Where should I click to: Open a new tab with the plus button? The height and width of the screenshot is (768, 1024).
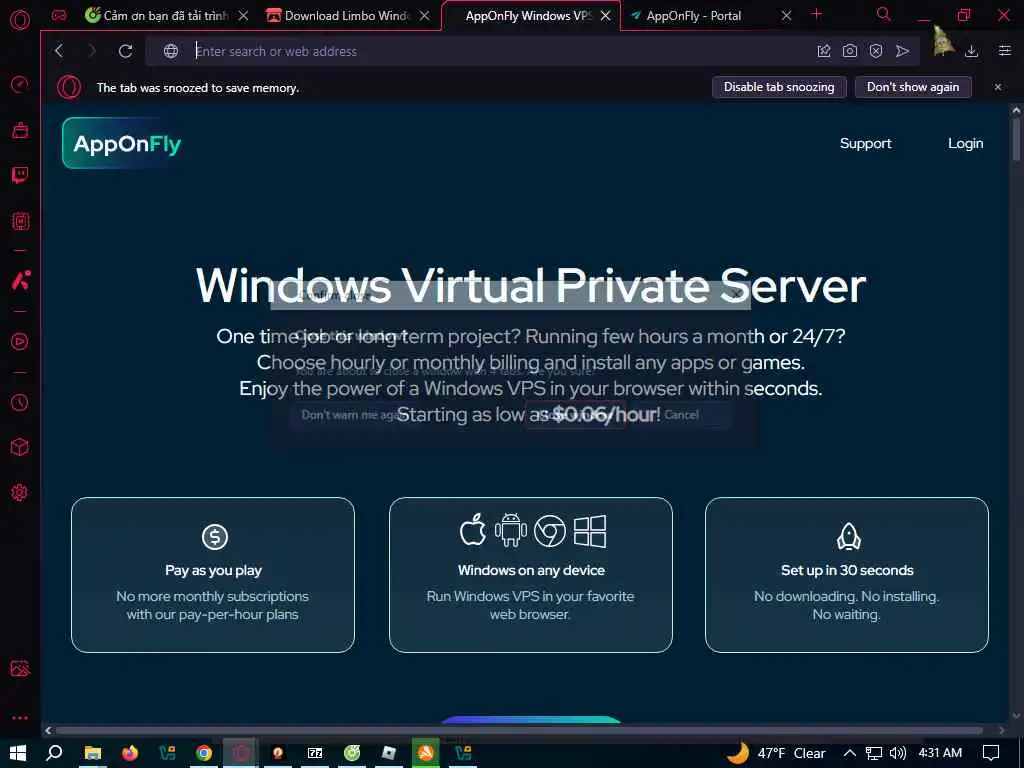[x=816, y=14]
